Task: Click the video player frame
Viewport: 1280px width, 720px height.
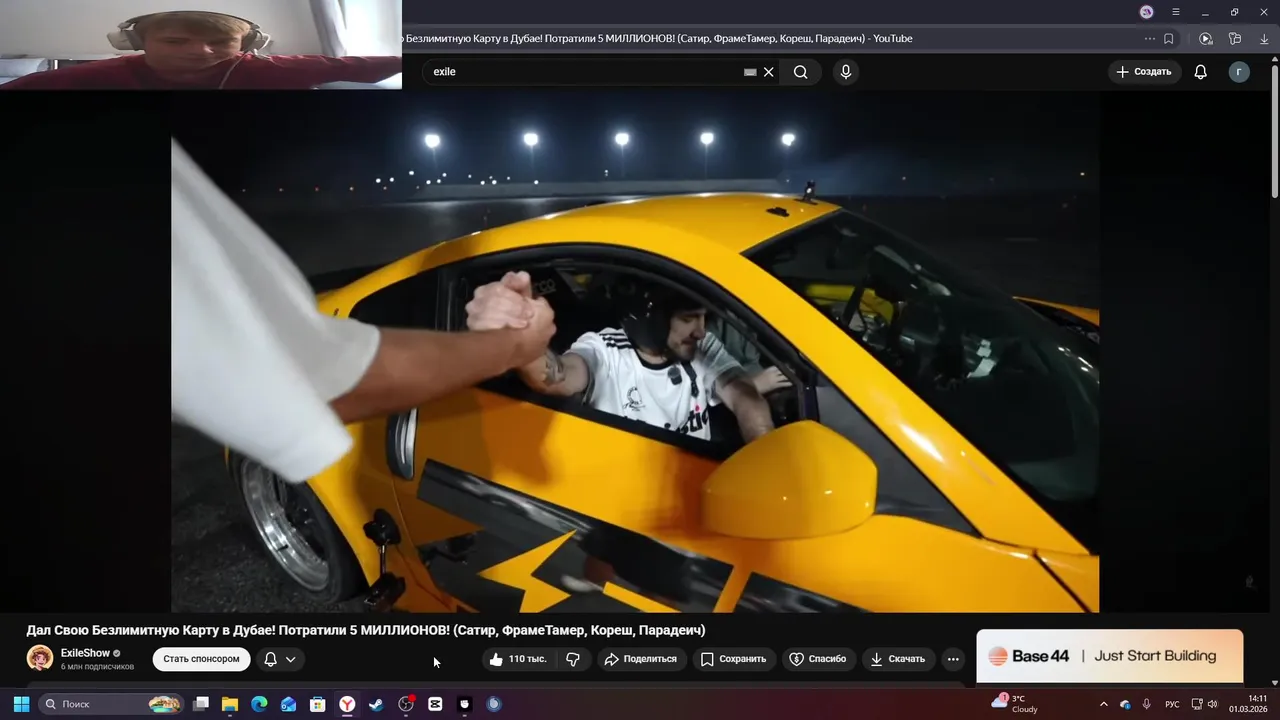Action: click(635, 352)
